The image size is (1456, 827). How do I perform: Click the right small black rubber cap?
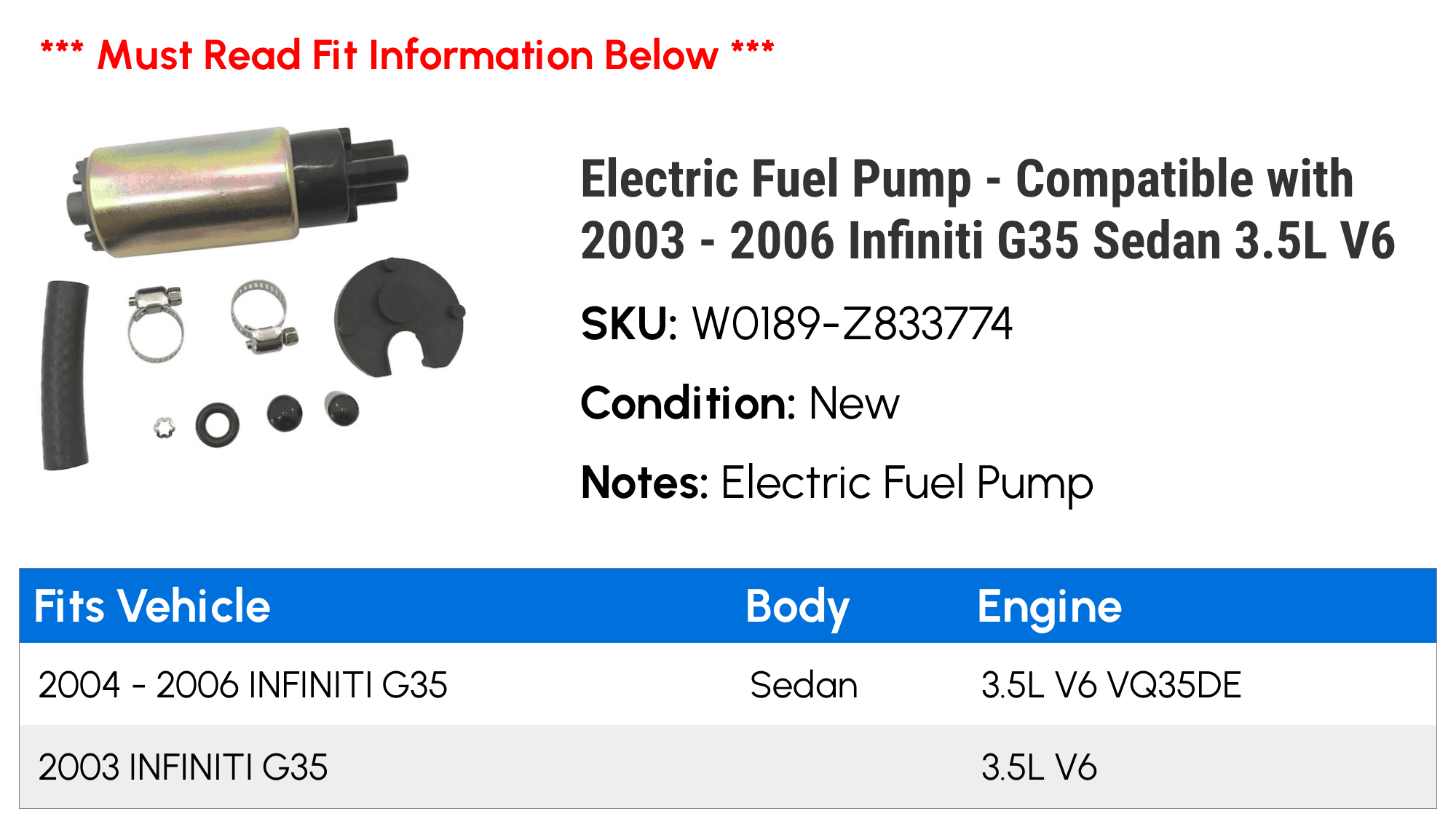tap(342, 409)
